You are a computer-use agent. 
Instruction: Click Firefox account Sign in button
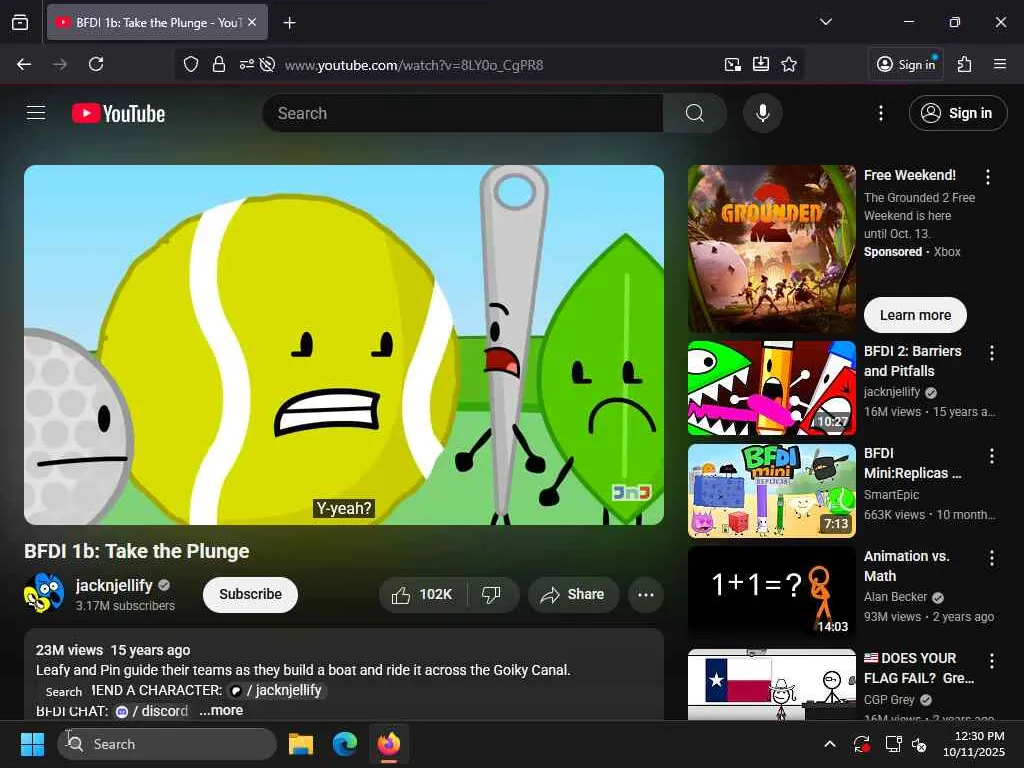906,64
